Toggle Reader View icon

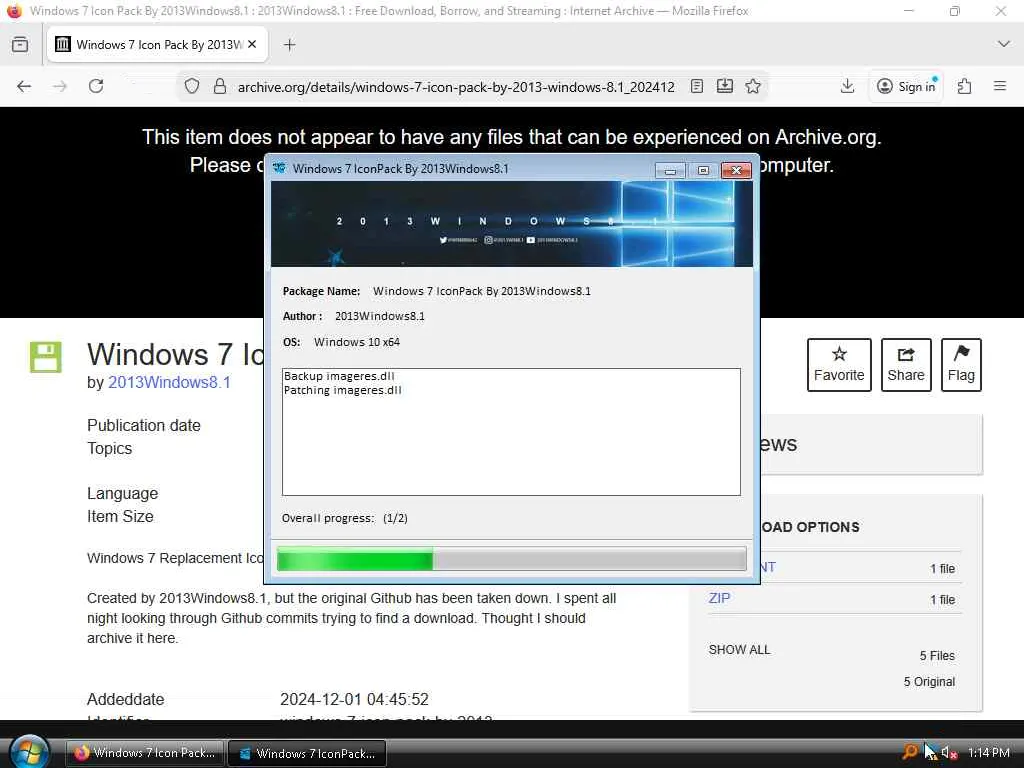697,86
